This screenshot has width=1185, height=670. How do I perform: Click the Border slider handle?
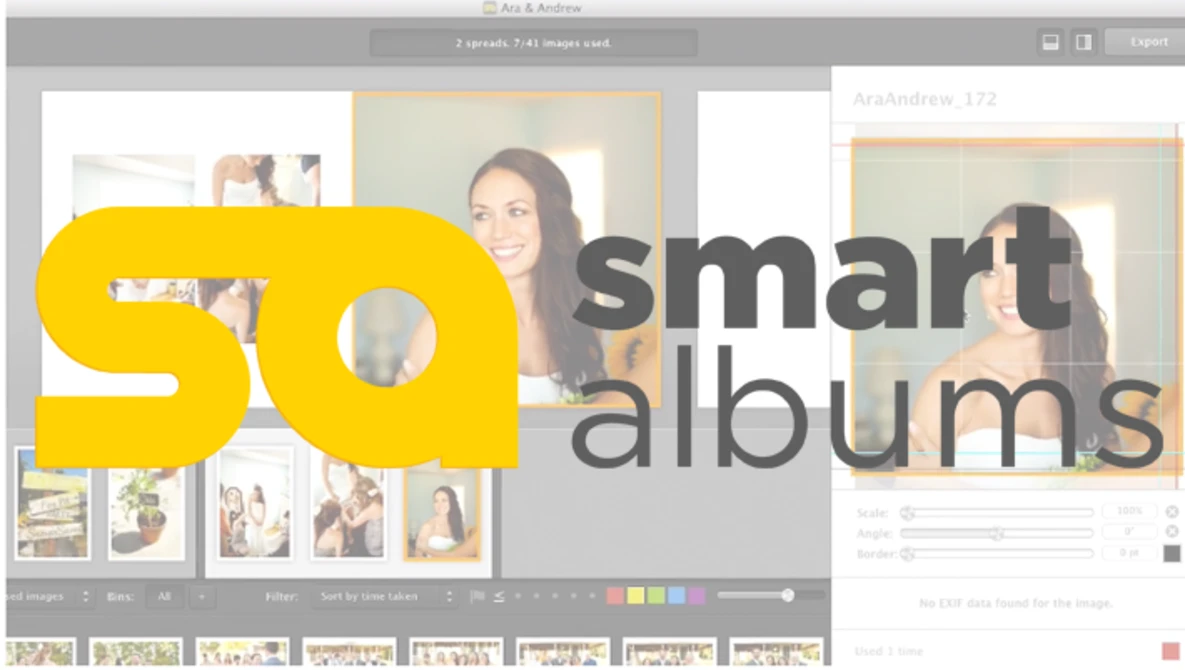[908, 554]
